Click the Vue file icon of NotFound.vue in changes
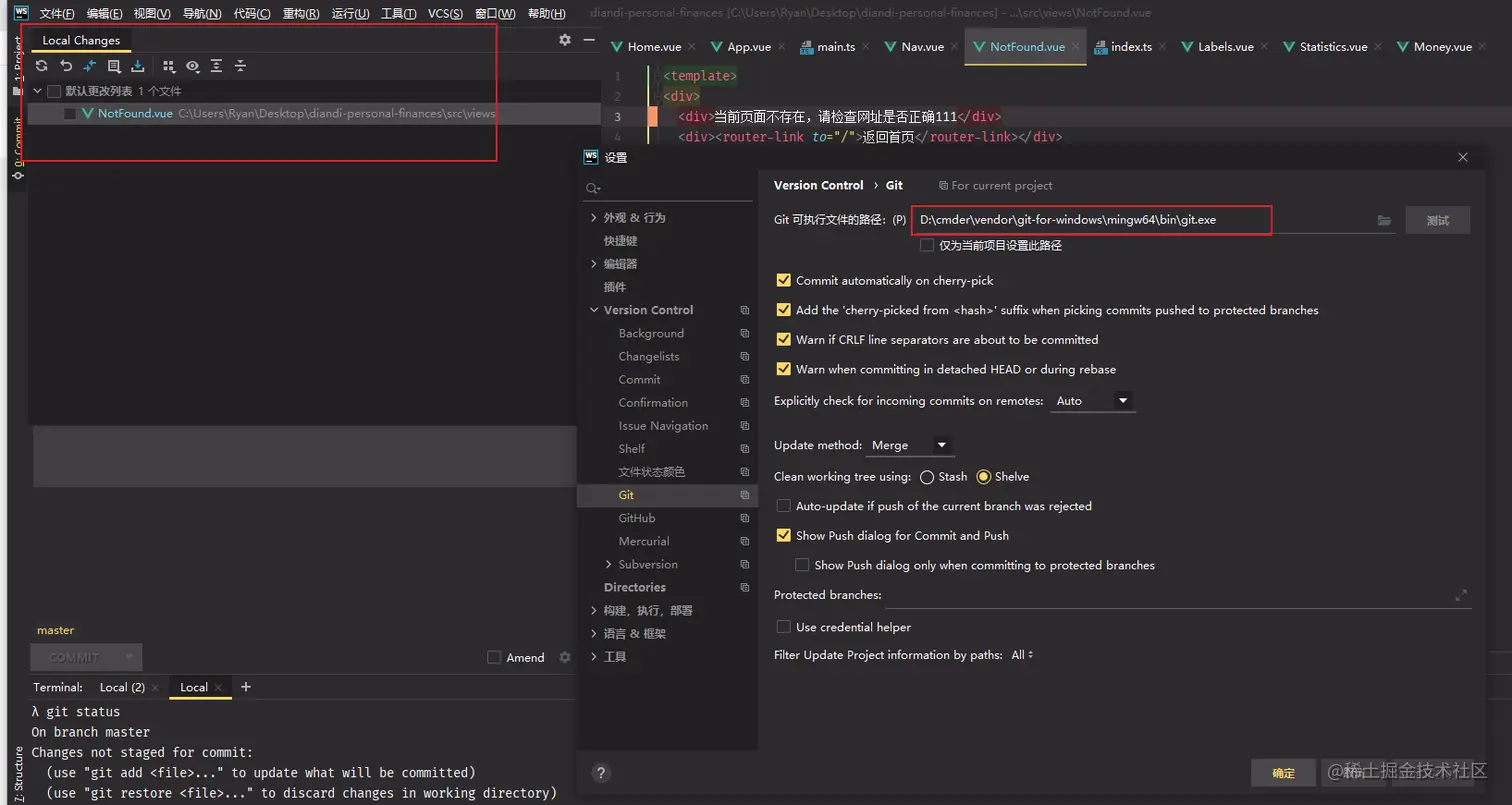The height and width of the screenshot is (805, 1512). point(88,114)
